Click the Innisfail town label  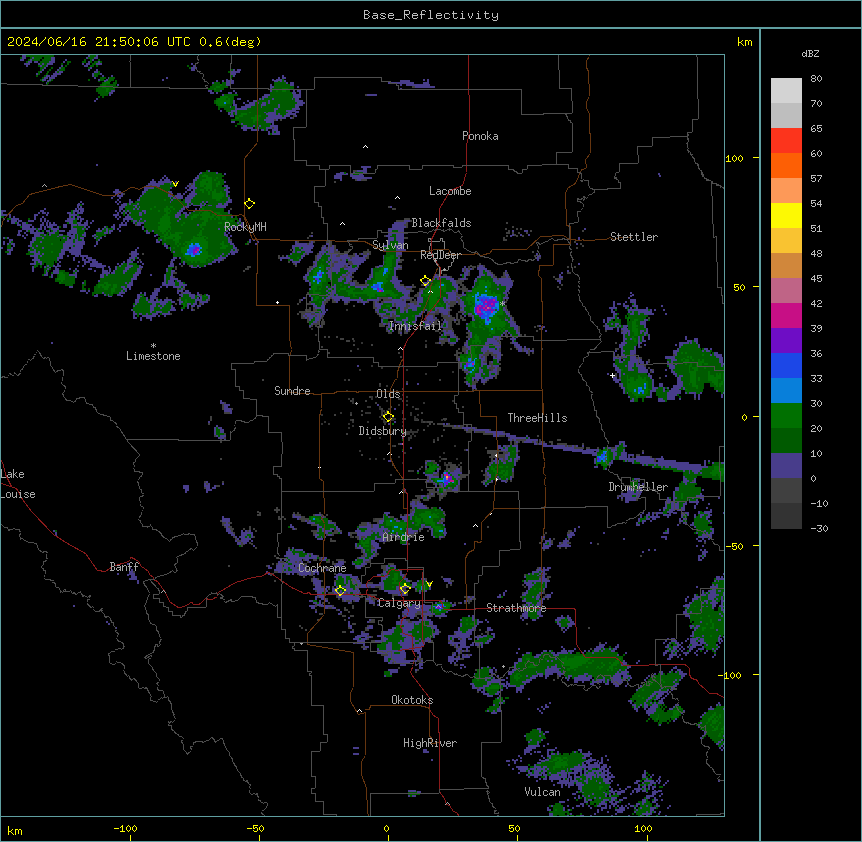415,326
